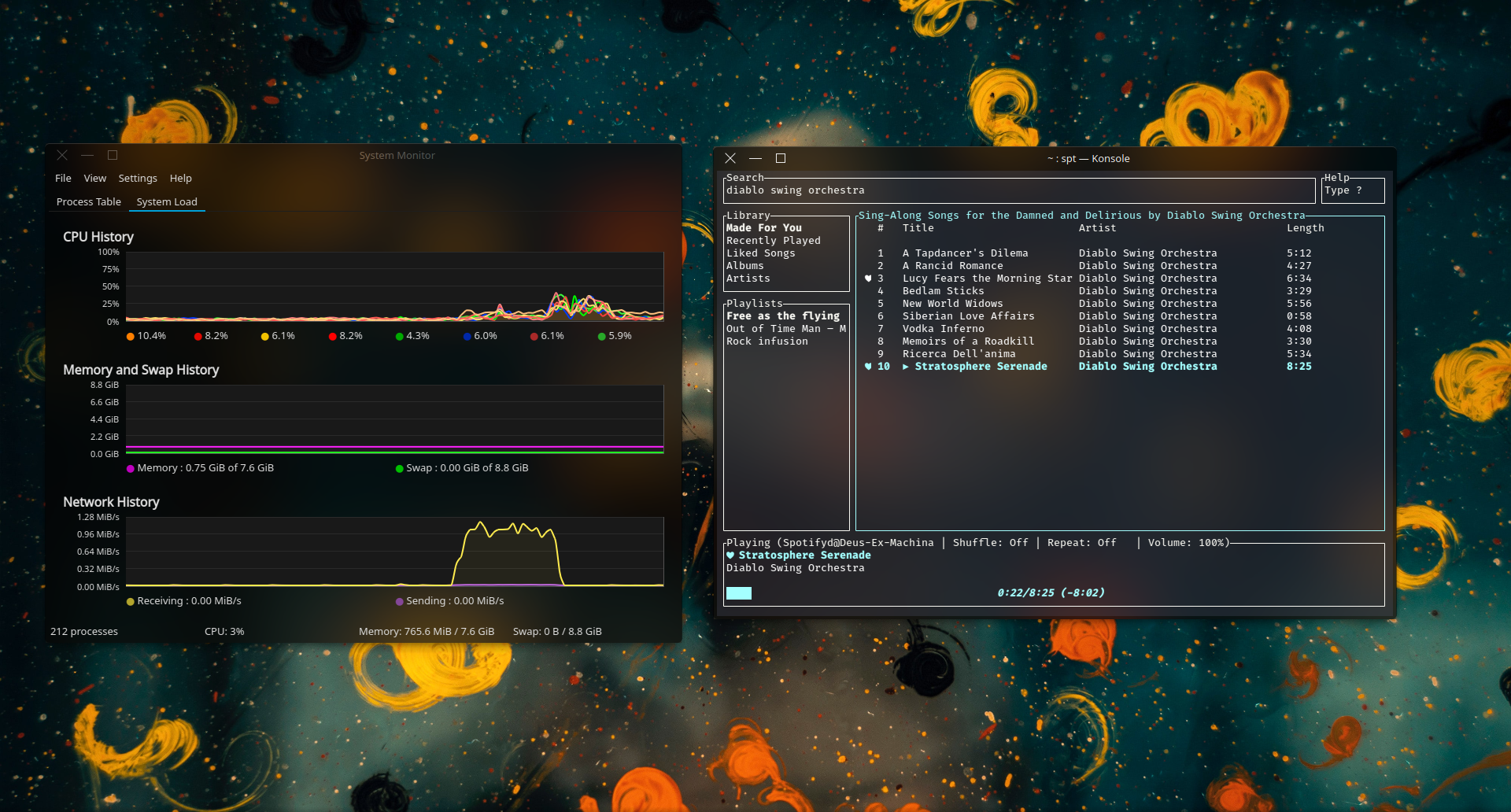The width and height of the screenshot is (1511, 812).
Task: Maximize the System Monitor window
Action: point(113,156)
